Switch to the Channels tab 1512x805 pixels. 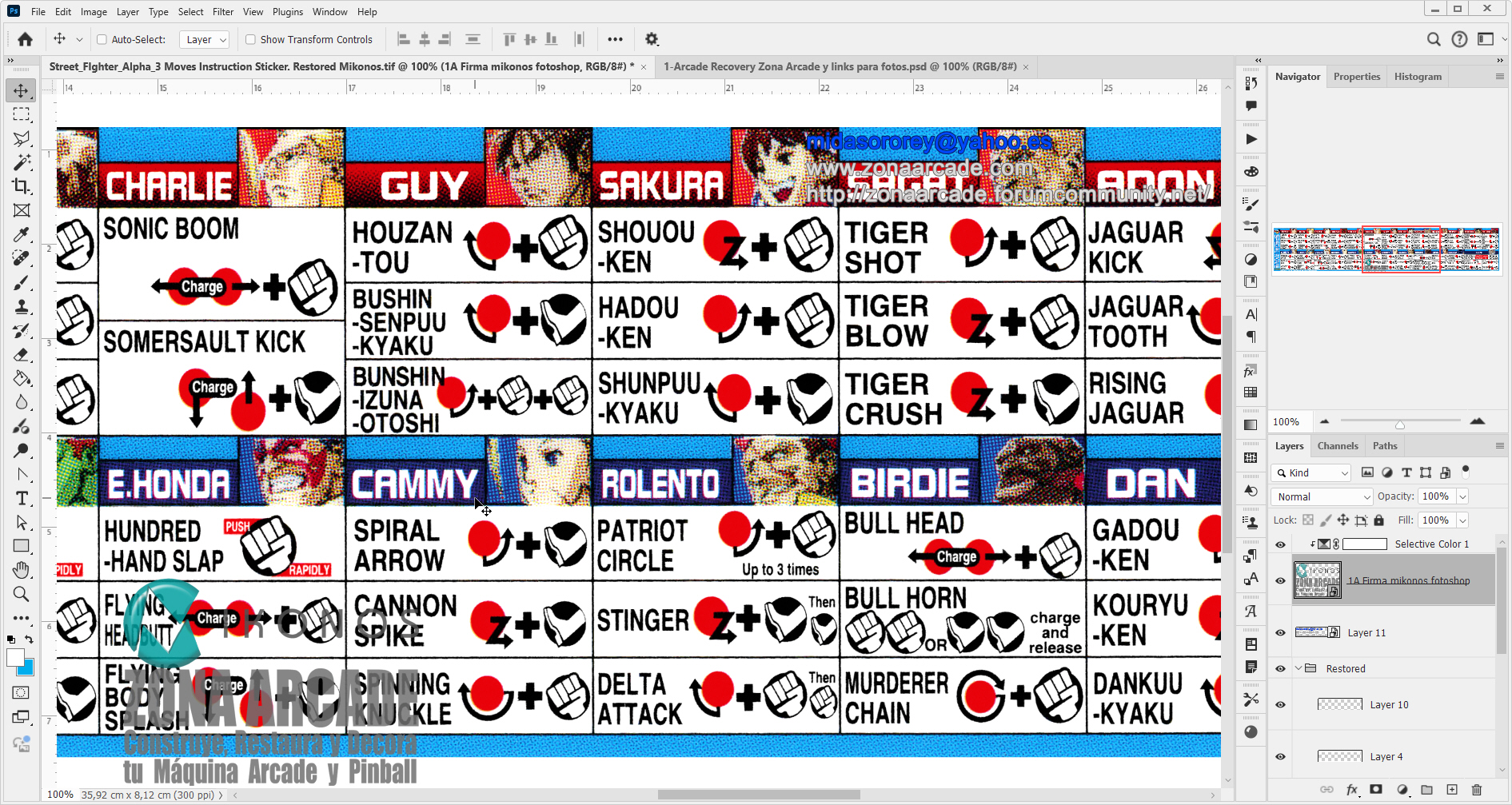pyautogui.click(x=1338, y=446)
